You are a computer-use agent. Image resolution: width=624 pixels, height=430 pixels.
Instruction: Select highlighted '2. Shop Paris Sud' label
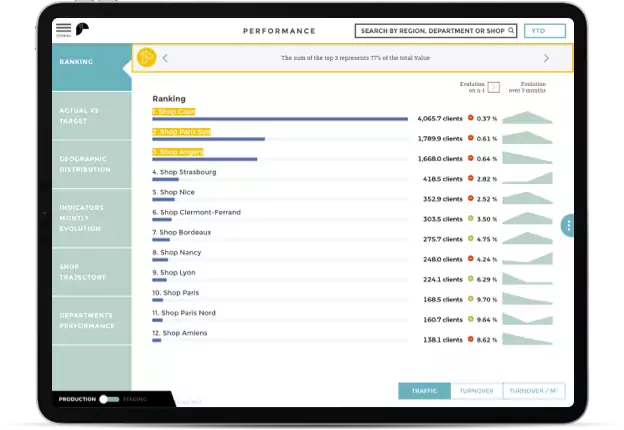pos(181,132)
